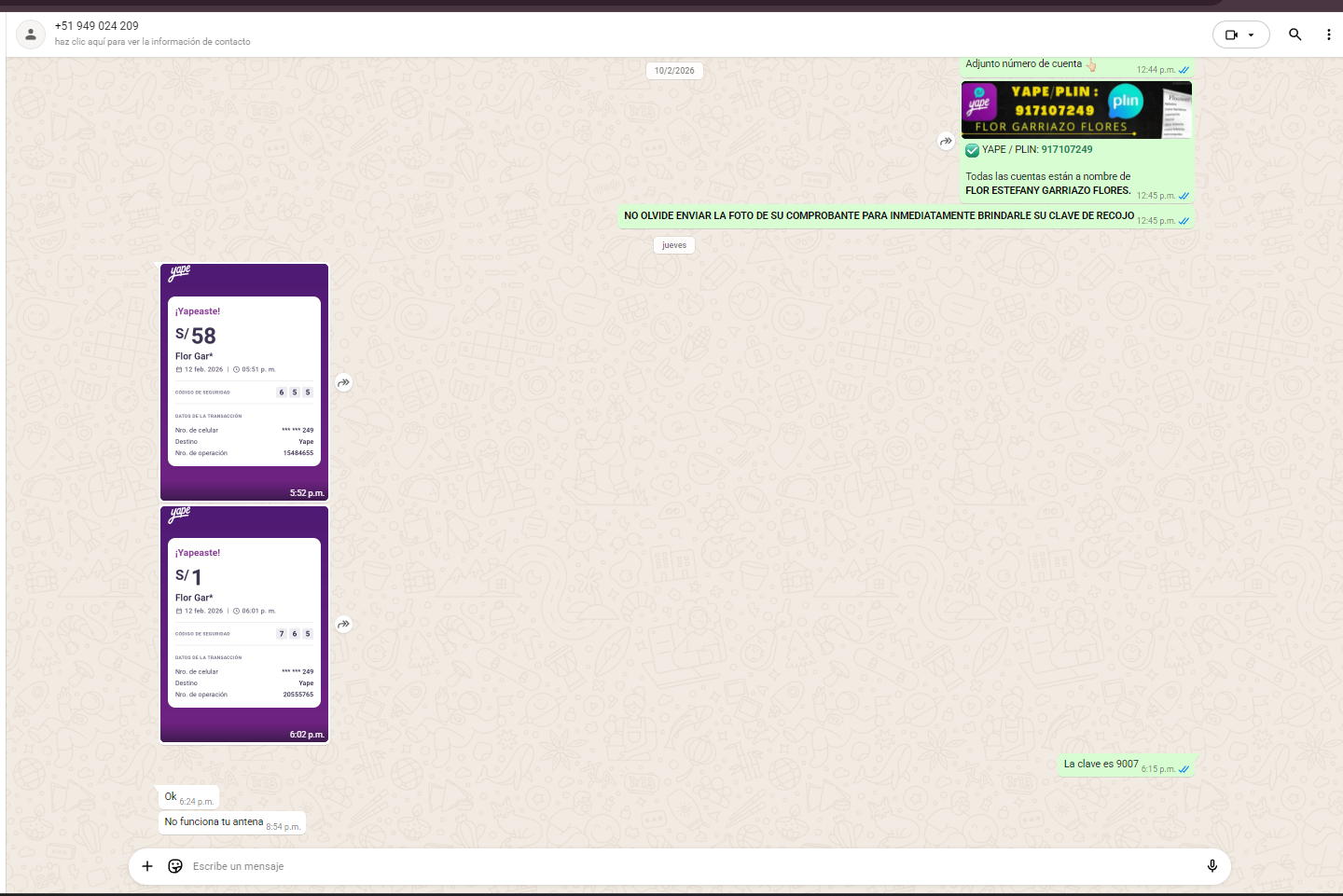Click the 'jueves' date separator chip
Screen dimensions: 1343x896
673,245
